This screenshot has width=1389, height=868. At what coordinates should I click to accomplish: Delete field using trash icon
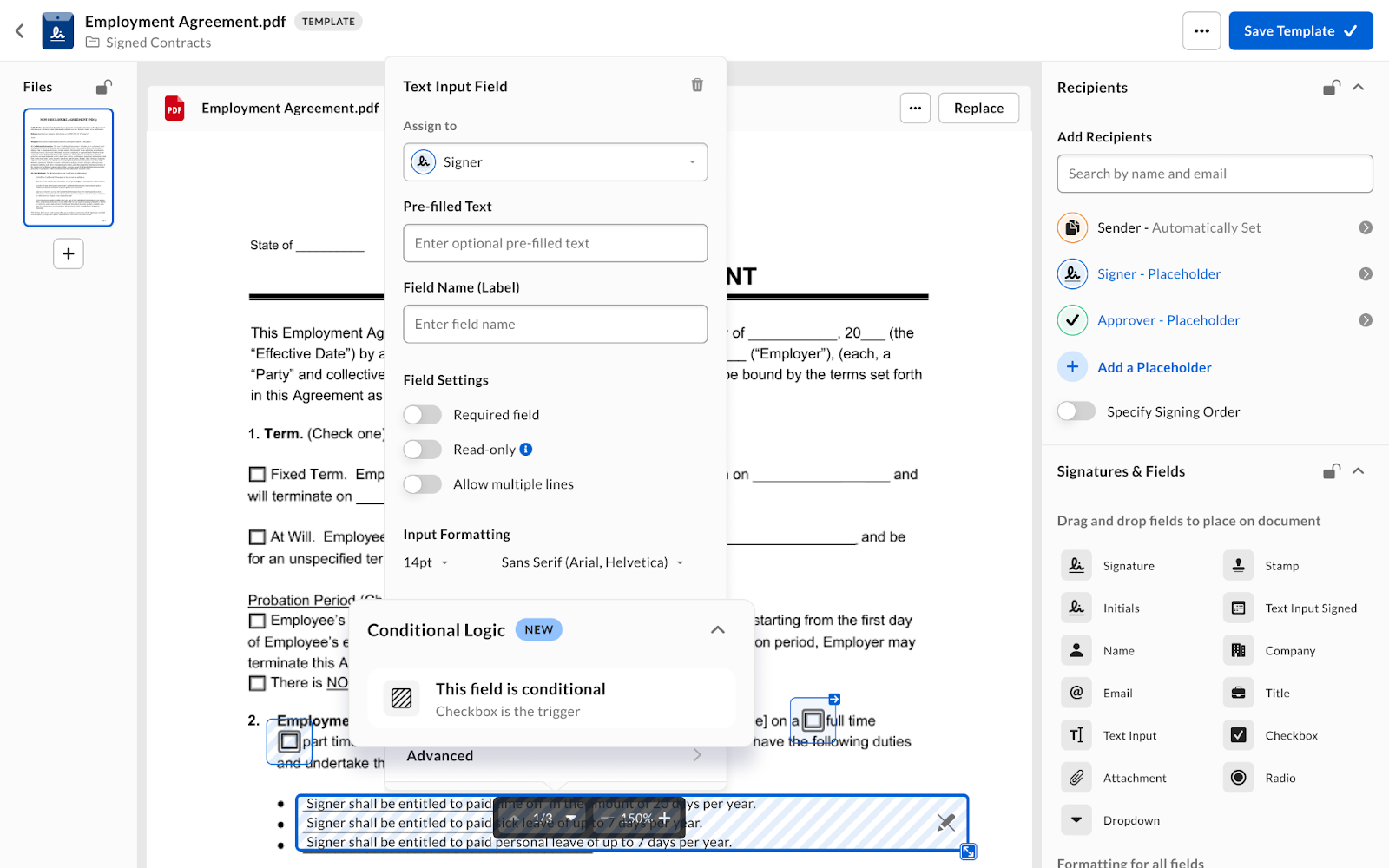(x=697, y=85)
